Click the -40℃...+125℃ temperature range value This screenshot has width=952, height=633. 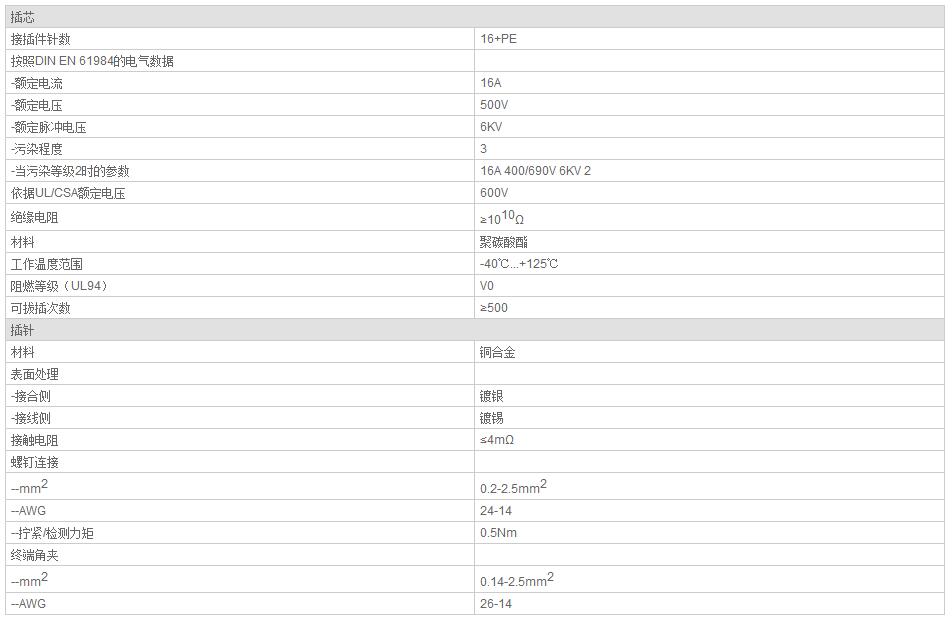tap(519, 264)
